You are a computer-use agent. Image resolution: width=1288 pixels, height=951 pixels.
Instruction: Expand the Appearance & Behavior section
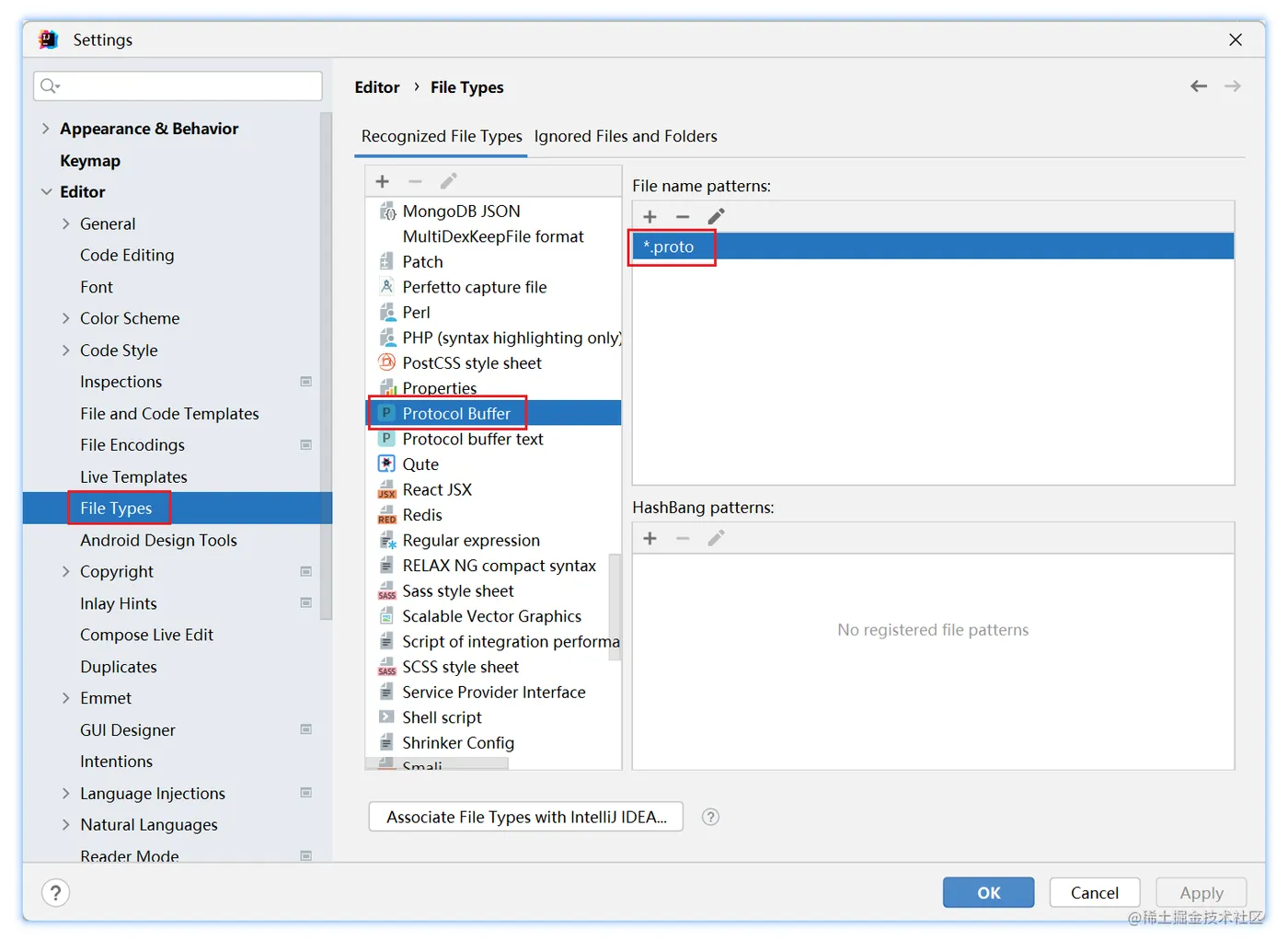pos(45,129)
